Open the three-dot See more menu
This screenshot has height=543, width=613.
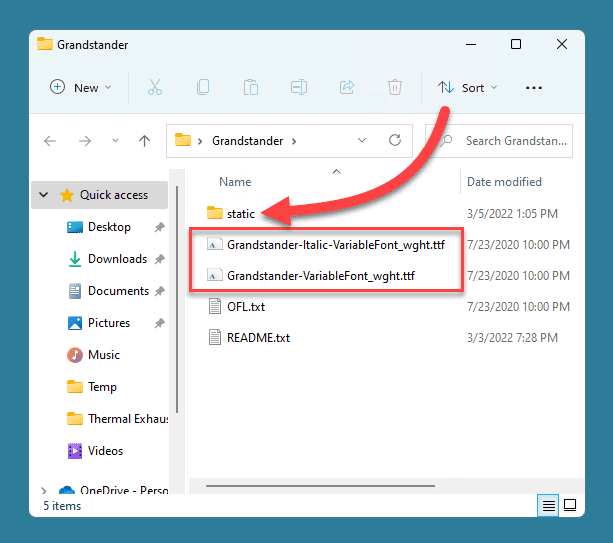[534, 88]
